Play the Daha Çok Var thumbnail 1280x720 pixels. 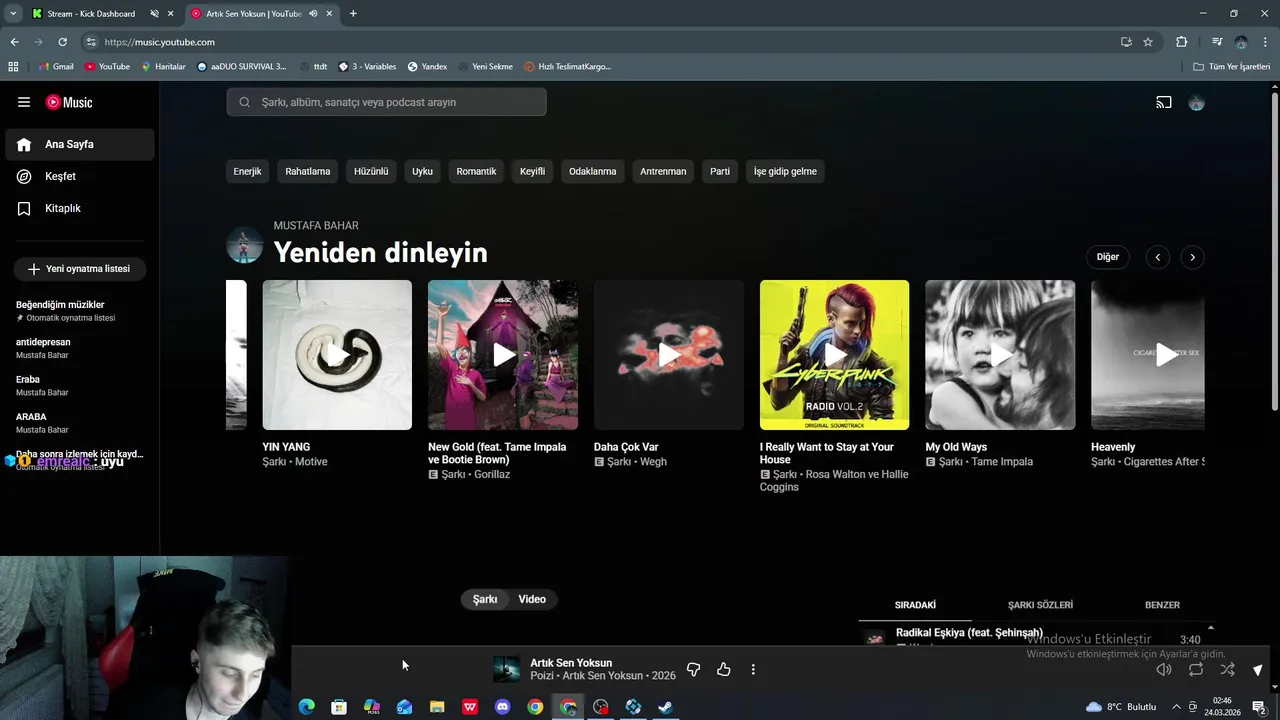pos(669,355)
